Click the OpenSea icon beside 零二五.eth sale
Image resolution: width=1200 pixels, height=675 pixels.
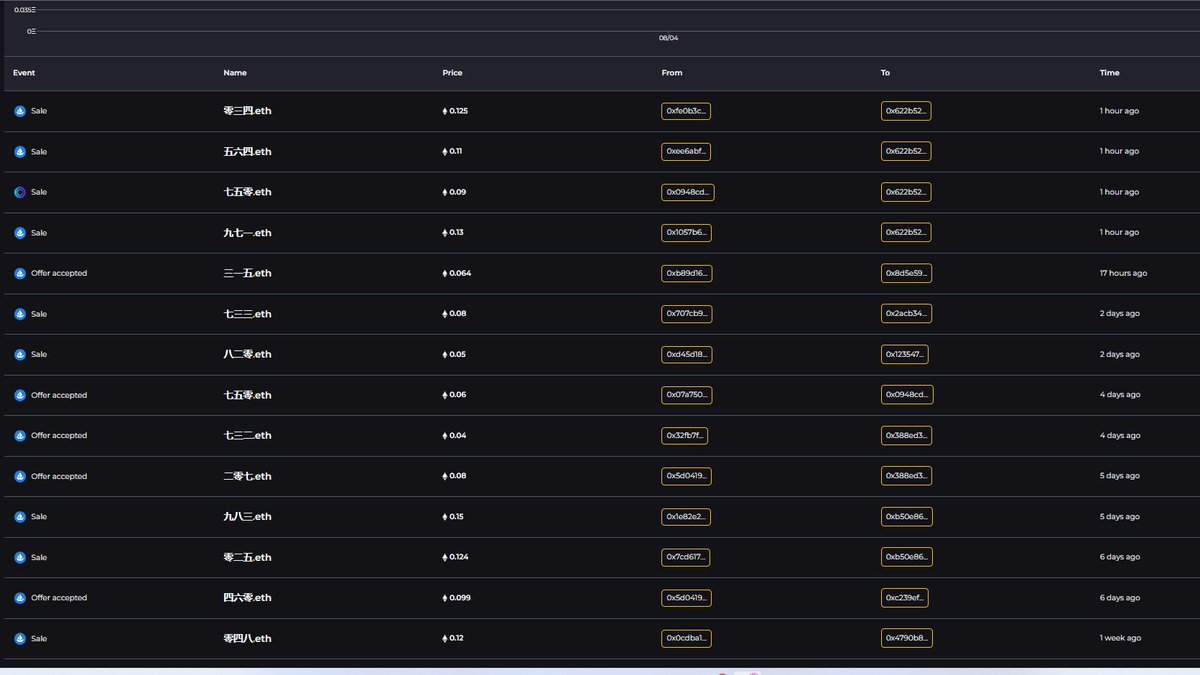click(x=20, y=557)
